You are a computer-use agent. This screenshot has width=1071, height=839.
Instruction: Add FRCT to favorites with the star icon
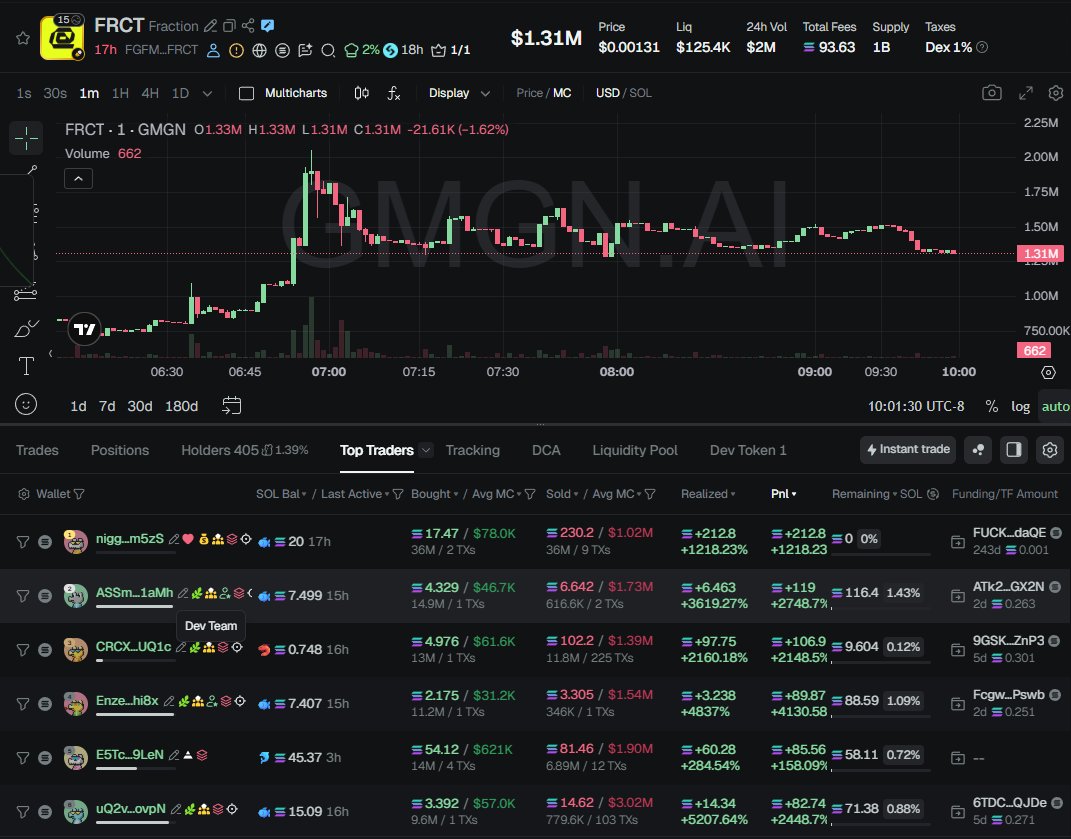point(23,38)
